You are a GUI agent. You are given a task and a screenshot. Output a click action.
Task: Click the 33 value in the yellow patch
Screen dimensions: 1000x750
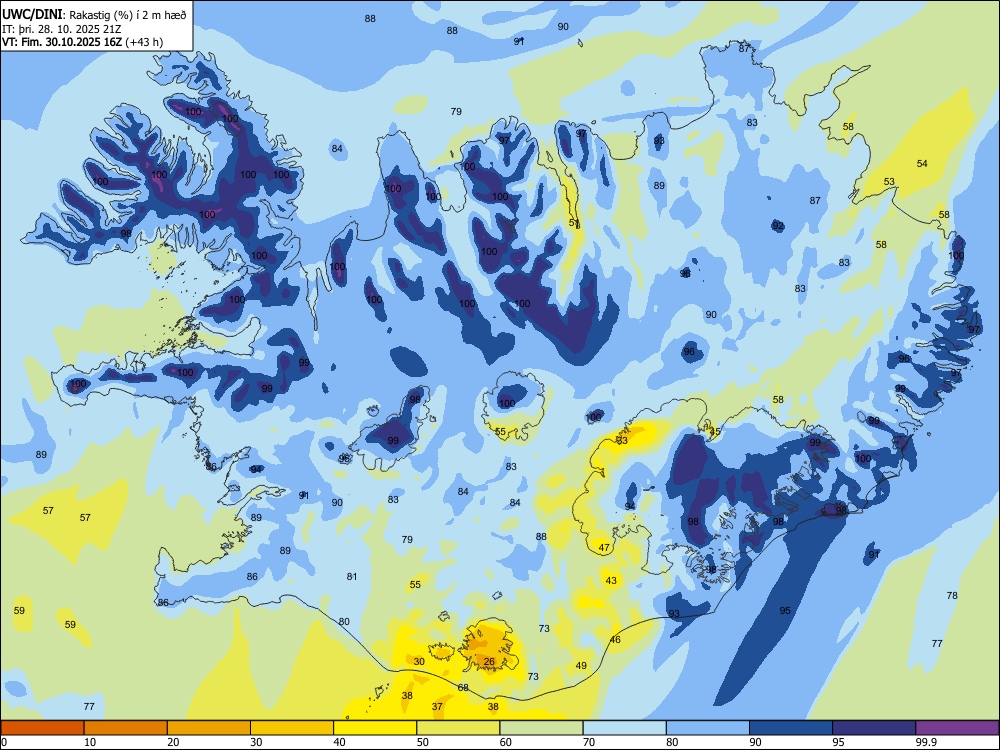622,441
